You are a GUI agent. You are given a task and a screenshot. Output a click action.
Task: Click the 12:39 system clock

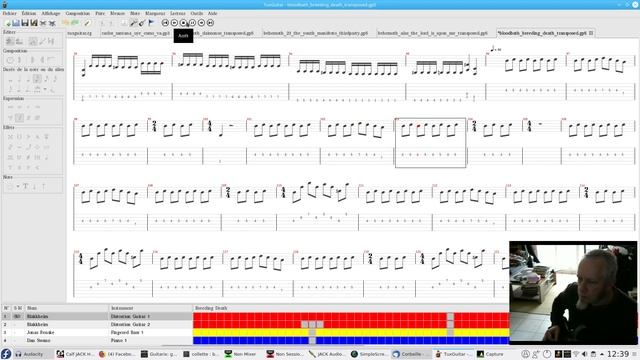[618, 354]
